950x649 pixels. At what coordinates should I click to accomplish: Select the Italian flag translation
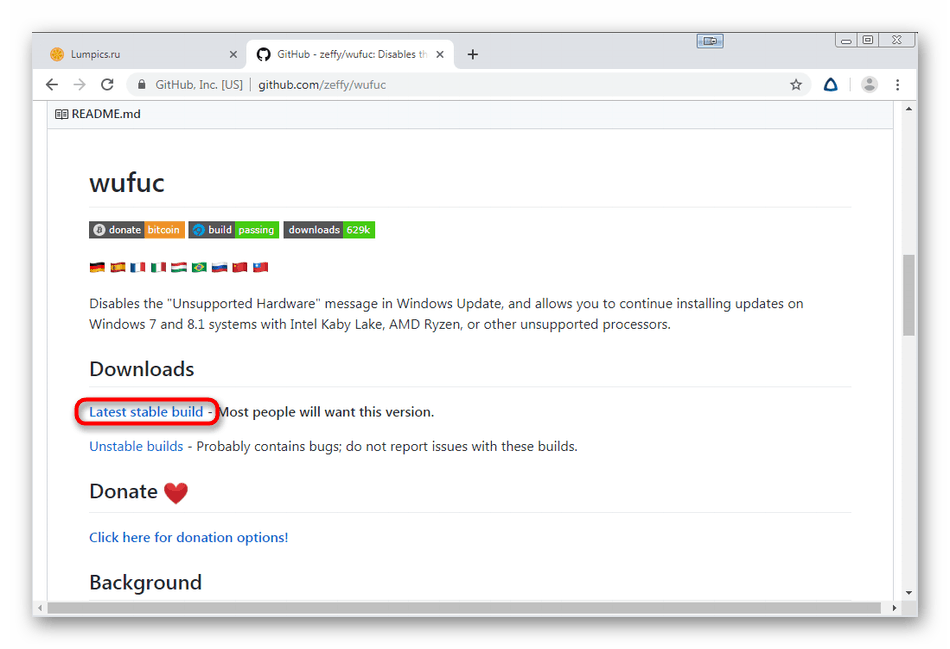pos(158,267)
